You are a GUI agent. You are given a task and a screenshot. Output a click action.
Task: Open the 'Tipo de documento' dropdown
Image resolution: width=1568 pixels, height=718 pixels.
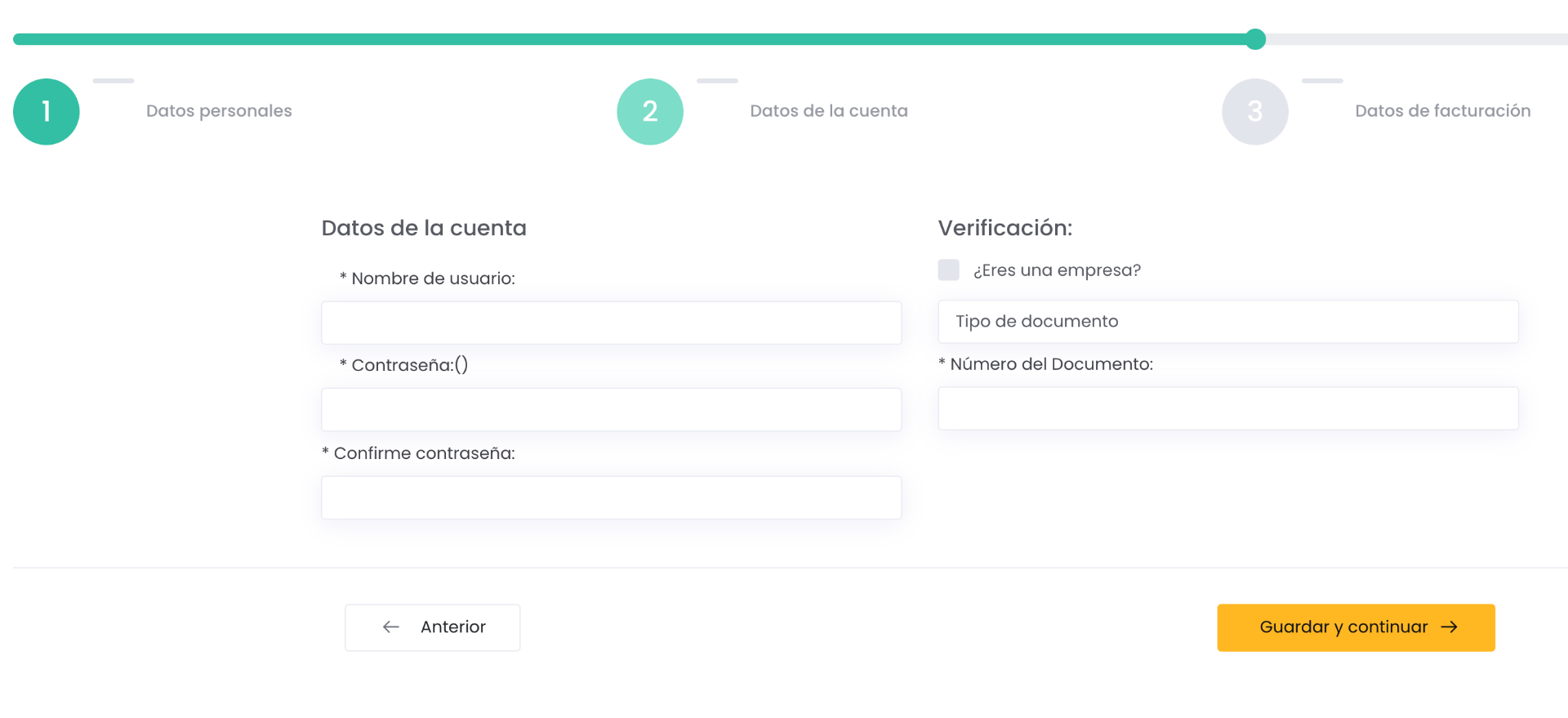[x=1228, y=322]
